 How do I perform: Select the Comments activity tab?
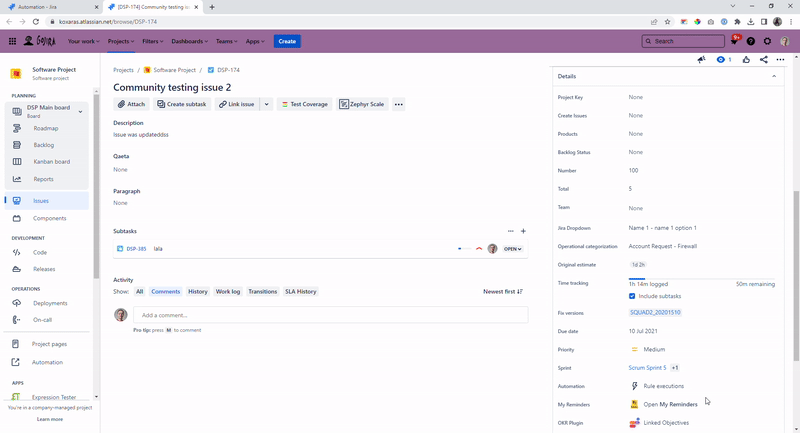165,292
